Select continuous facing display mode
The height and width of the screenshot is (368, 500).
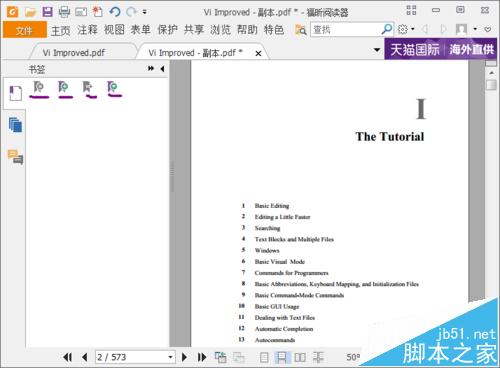(318, 357)
